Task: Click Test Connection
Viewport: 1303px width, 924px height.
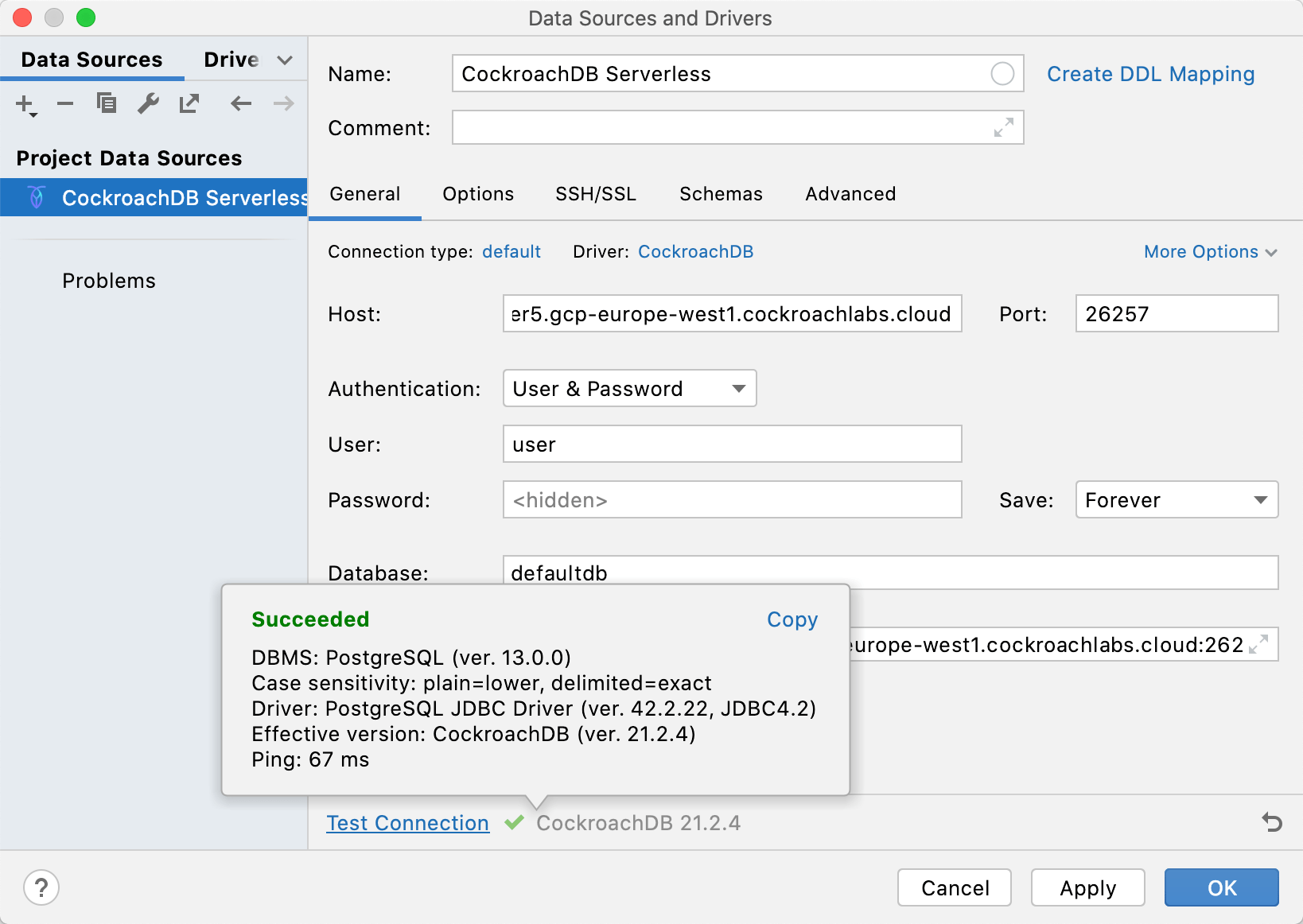Action: click(407, 822)
